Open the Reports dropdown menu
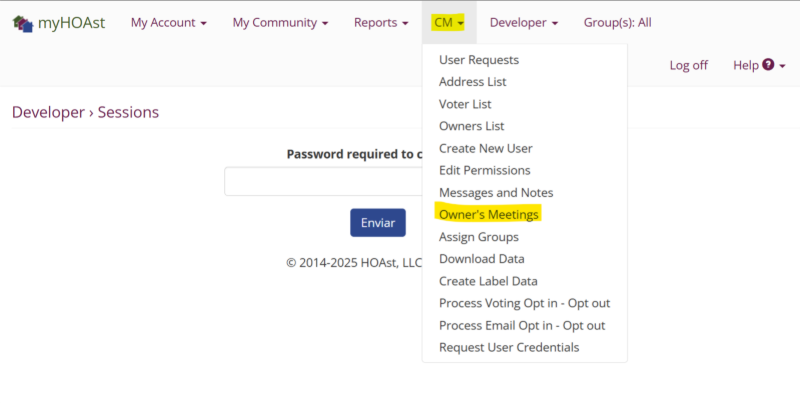The width and height of the screenshot is (801, 403). (x=381, y=22)
